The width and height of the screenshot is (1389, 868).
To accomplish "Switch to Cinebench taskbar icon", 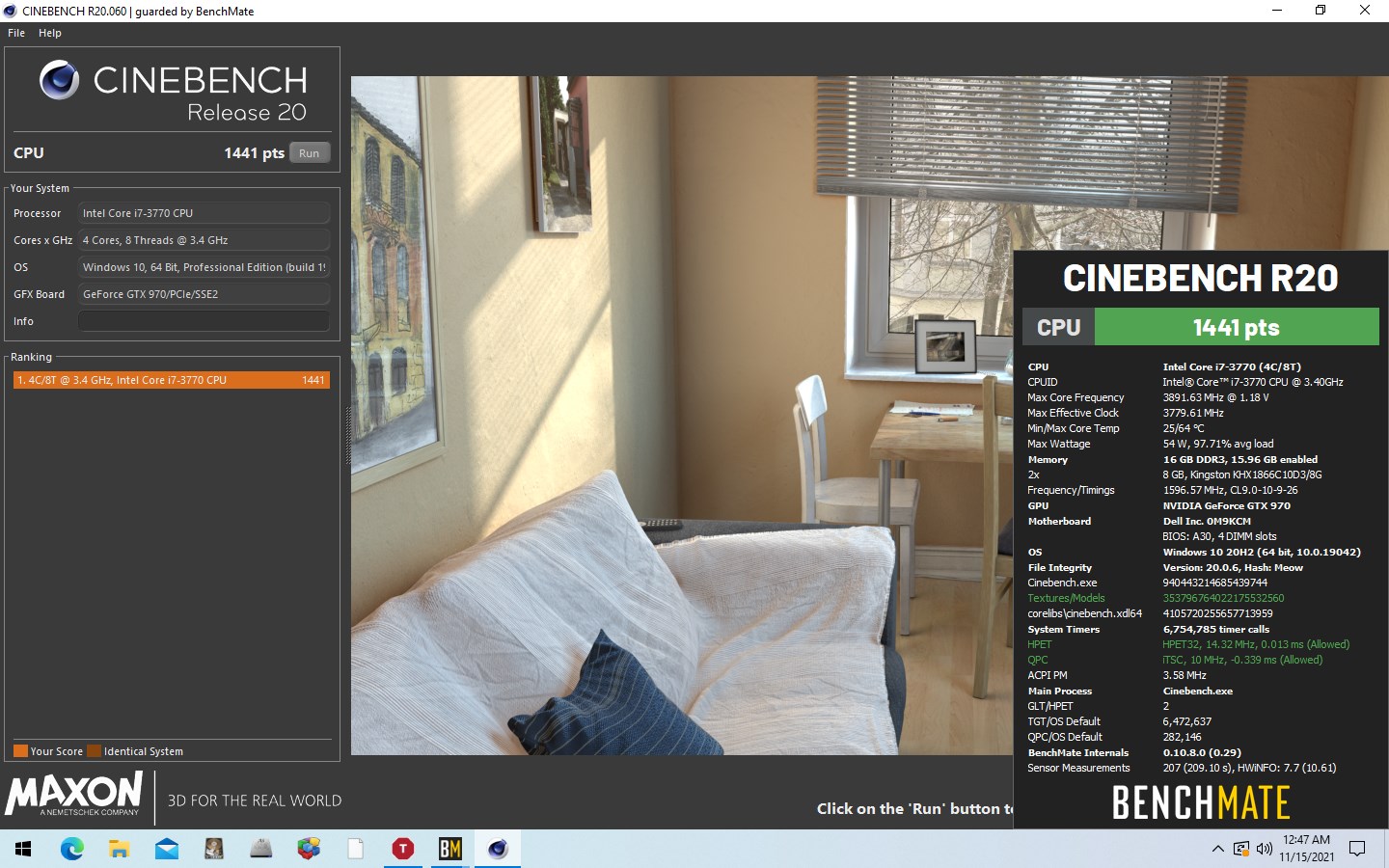I will (x=497, y=849).
